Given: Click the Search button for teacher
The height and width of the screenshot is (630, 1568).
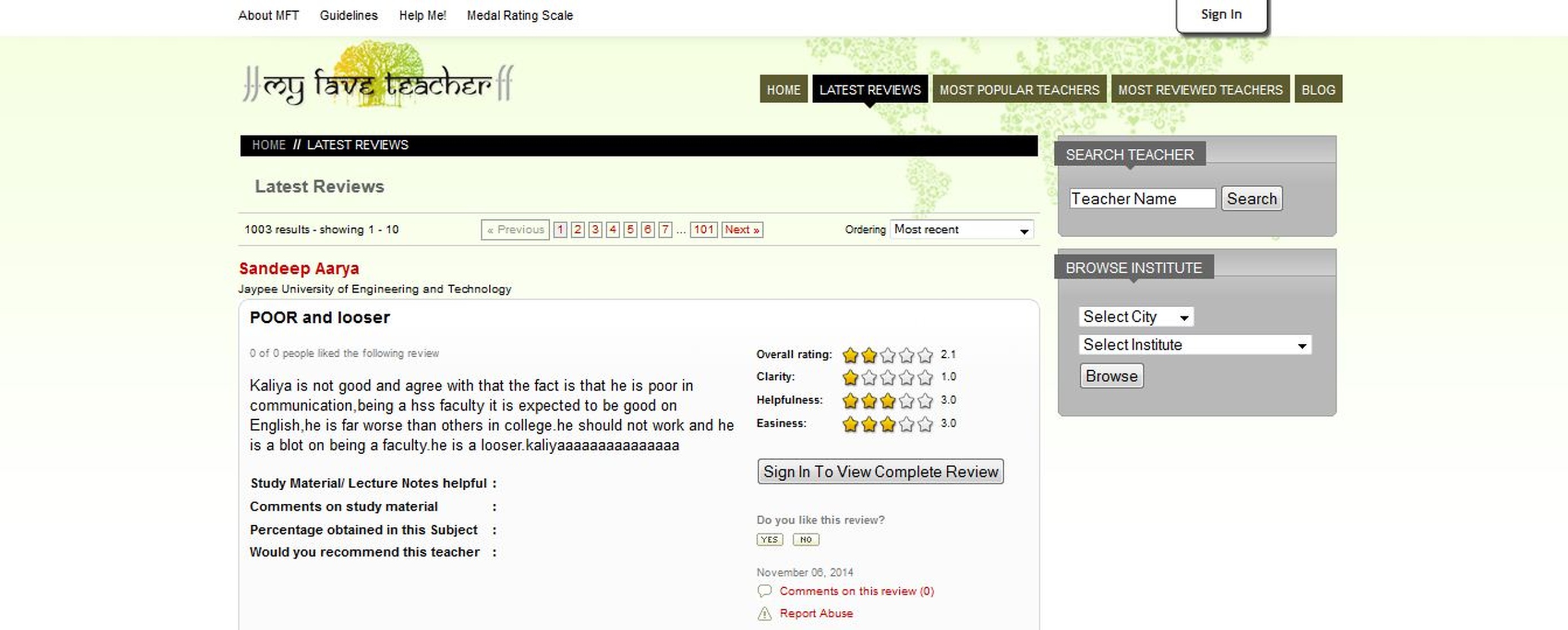Looking at the screenshot, I should click(x=1252, y=198).
